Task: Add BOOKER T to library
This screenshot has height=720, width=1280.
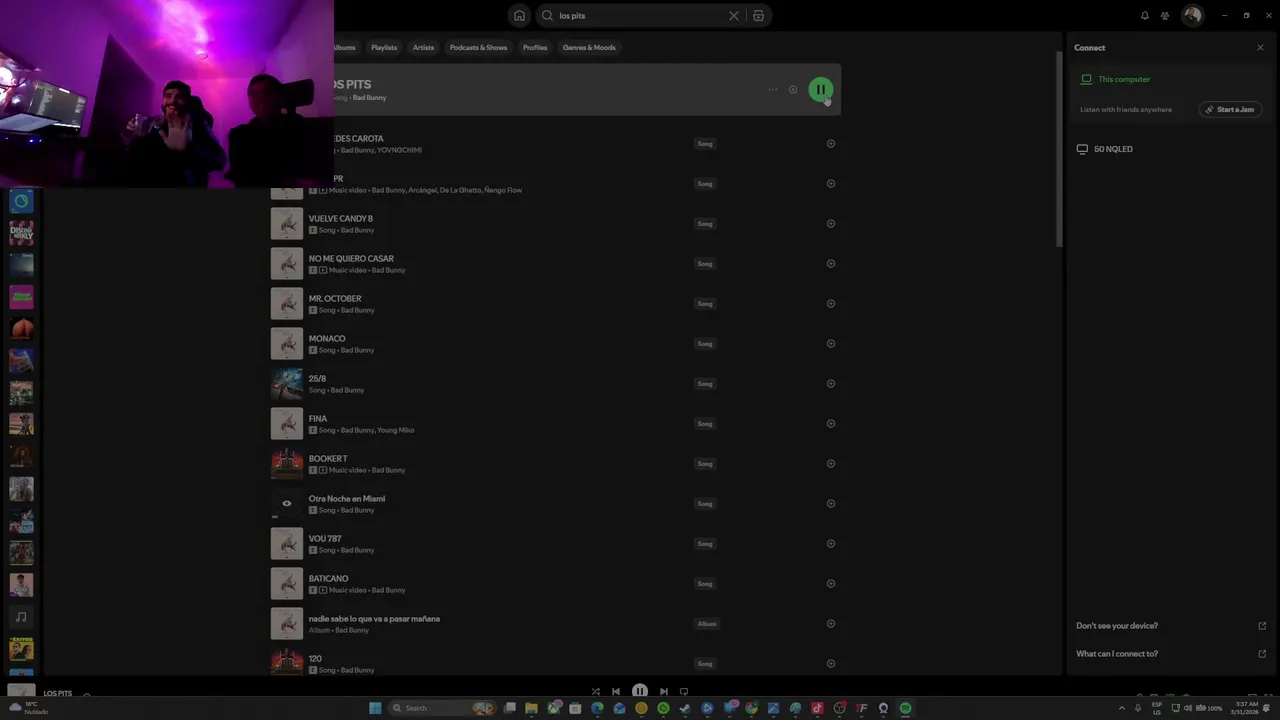Action: tap(831, 464)
